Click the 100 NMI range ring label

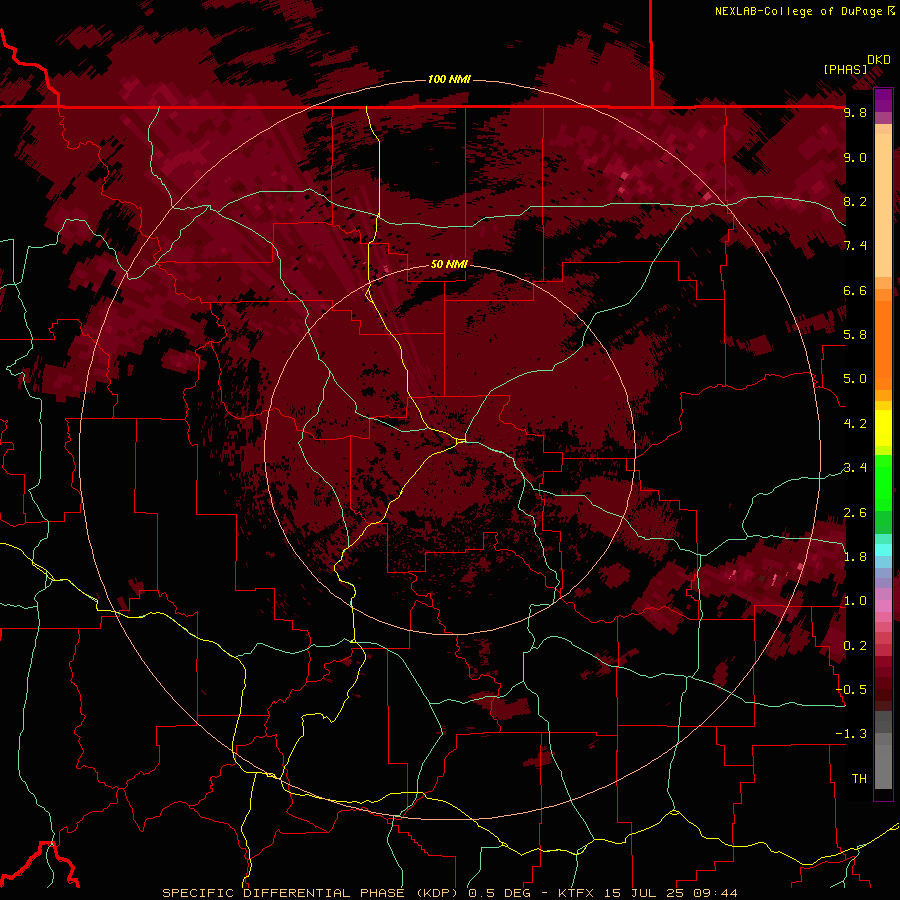tap(449, 79)
